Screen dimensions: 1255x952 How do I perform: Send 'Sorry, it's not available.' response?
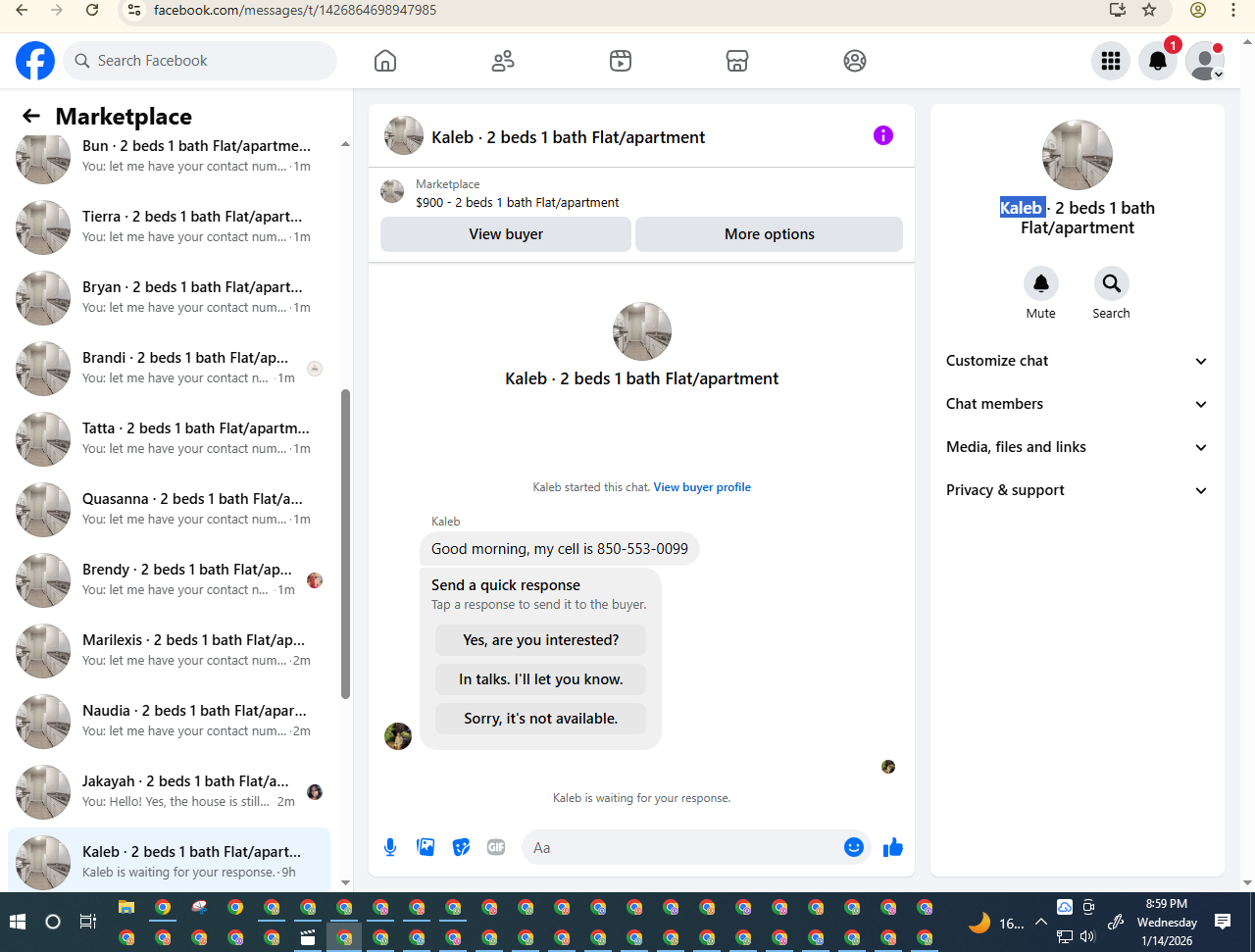pyautogui.click(x=541, y=719)
